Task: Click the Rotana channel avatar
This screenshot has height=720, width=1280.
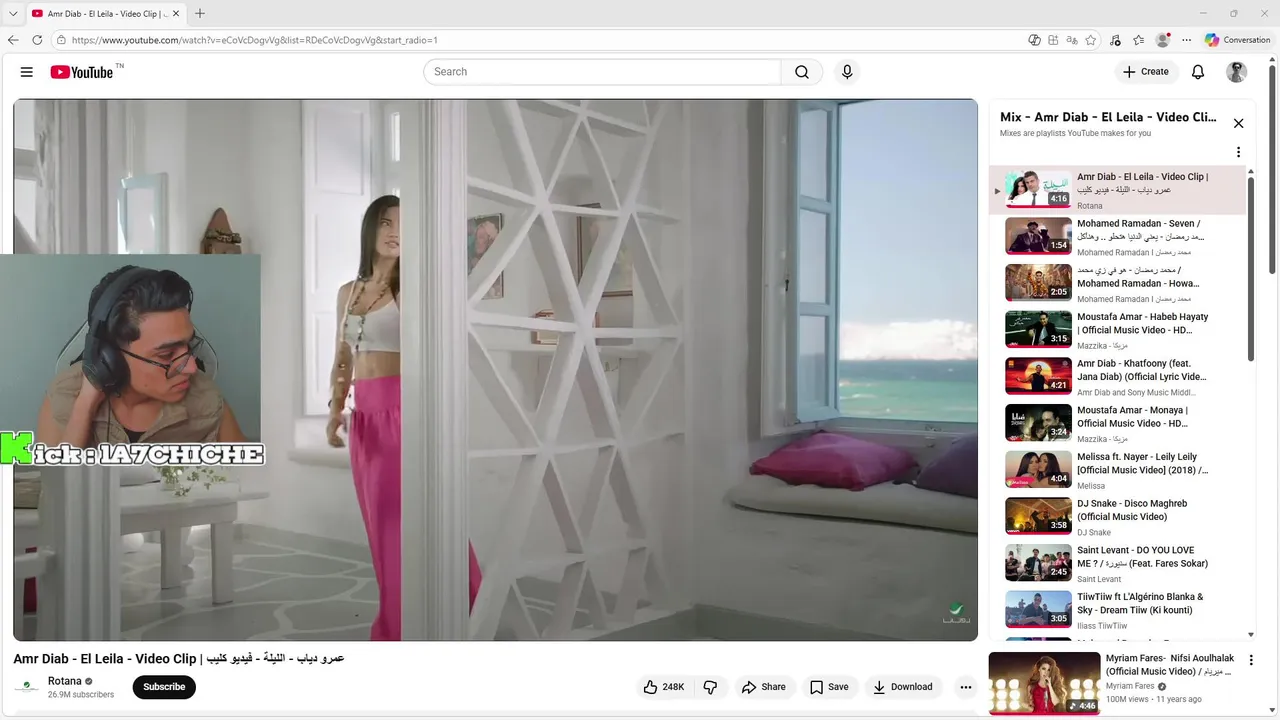Action: 27,687
